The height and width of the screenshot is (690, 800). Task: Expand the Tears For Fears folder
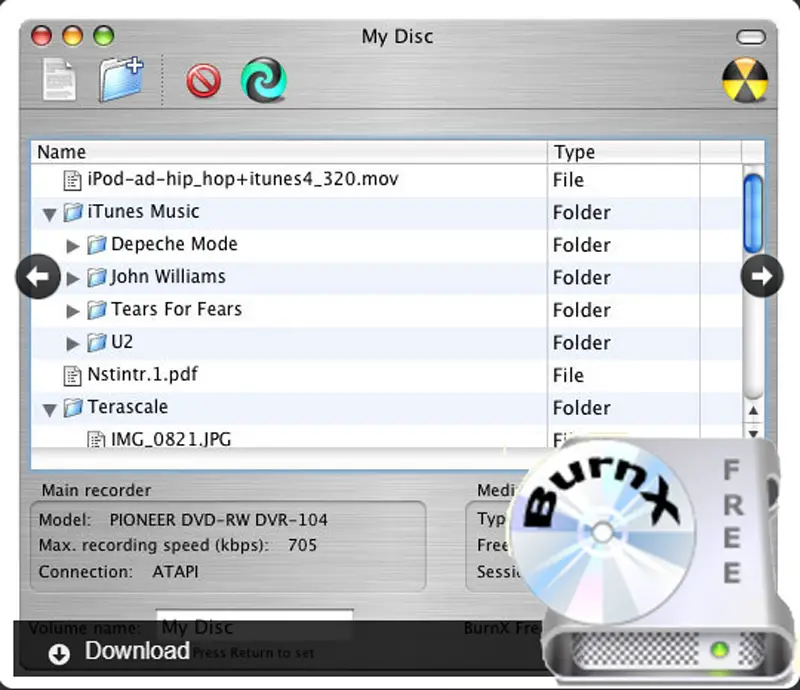(73, 311)
